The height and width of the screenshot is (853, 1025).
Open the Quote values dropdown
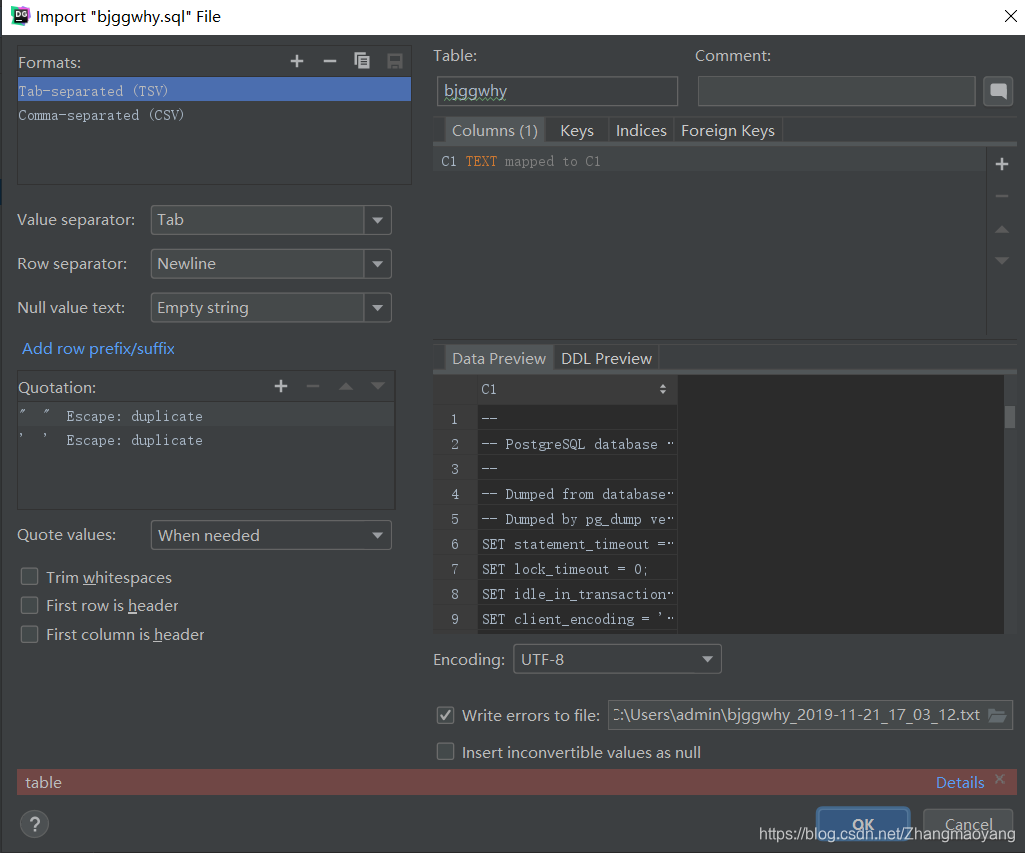(x=378, y=535)
